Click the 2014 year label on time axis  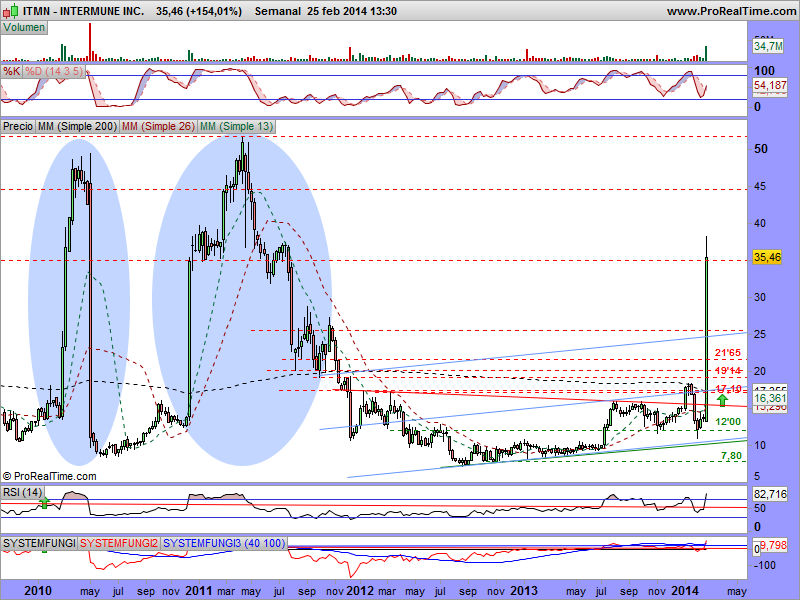686,591
